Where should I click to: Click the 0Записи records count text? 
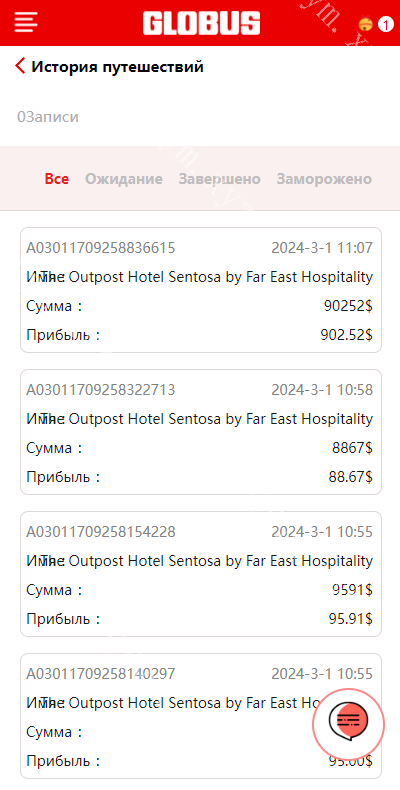pos(48,117)
